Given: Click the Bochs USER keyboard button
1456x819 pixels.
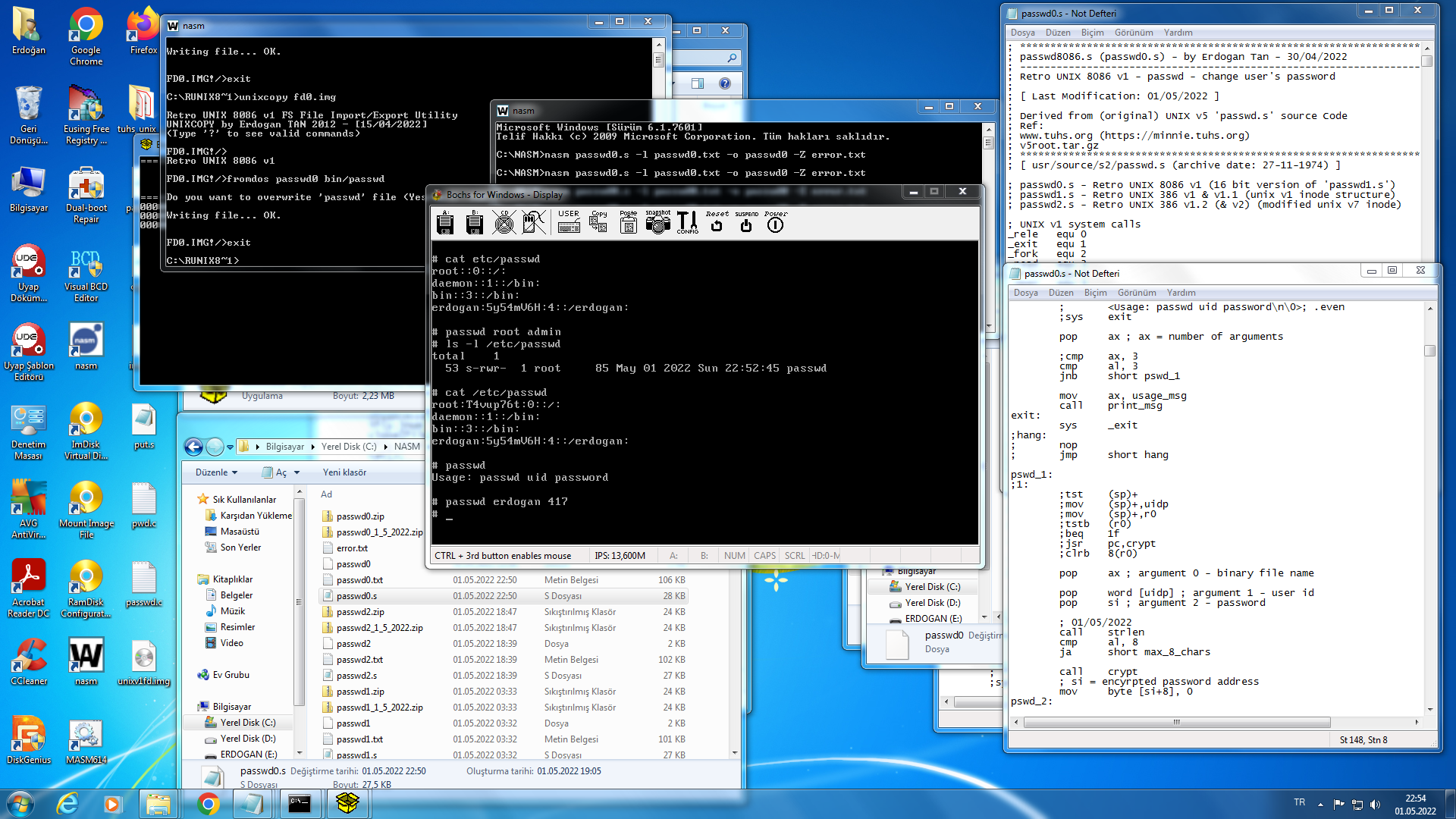Looking at the screenshot, I should [x=569, y=222].
